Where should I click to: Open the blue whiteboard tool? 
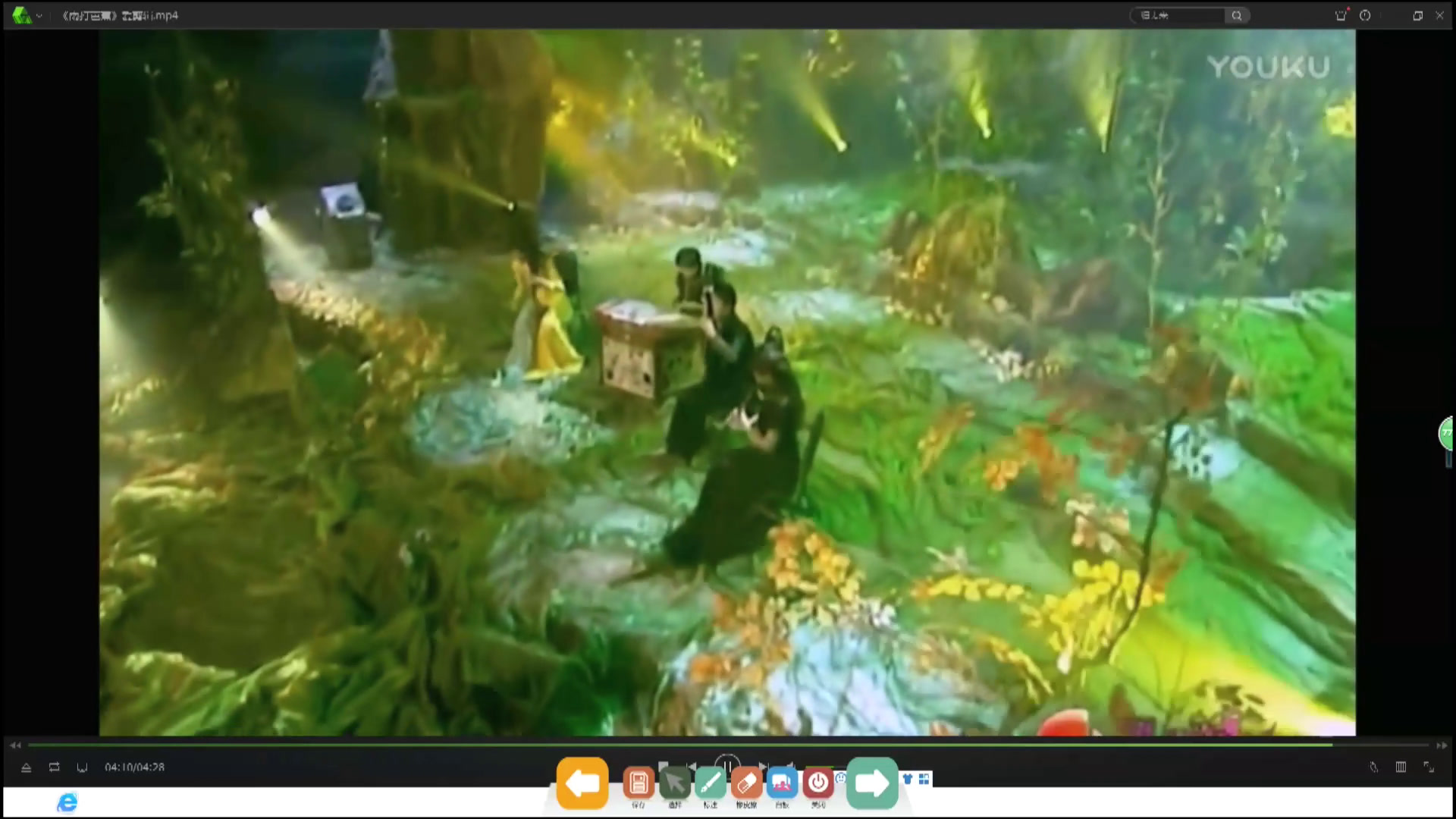tap(782, 783)
